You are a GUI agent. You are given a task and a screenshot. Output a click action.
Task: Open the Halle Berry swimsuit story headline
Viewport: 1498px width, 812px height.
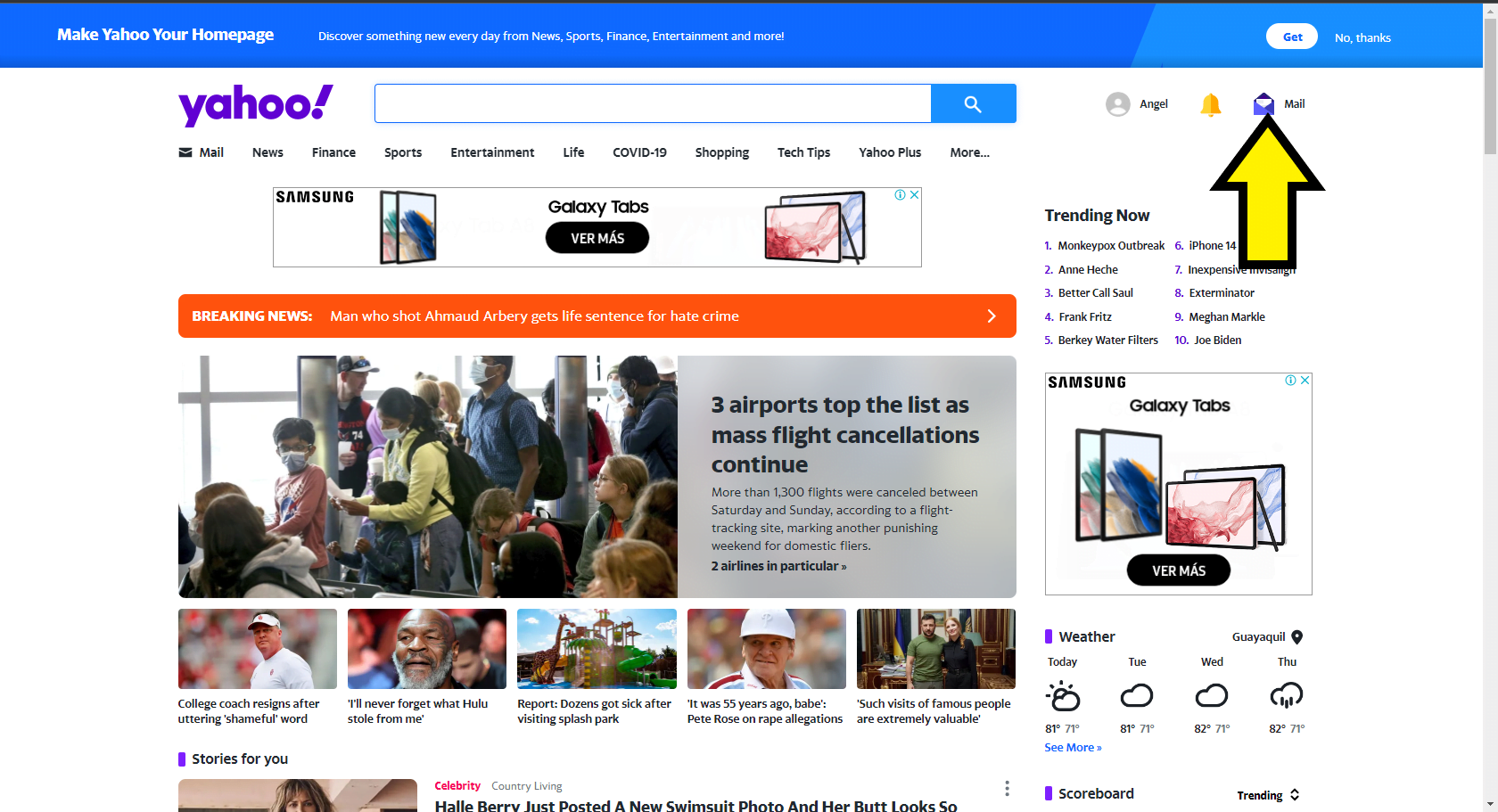point(695,805)
